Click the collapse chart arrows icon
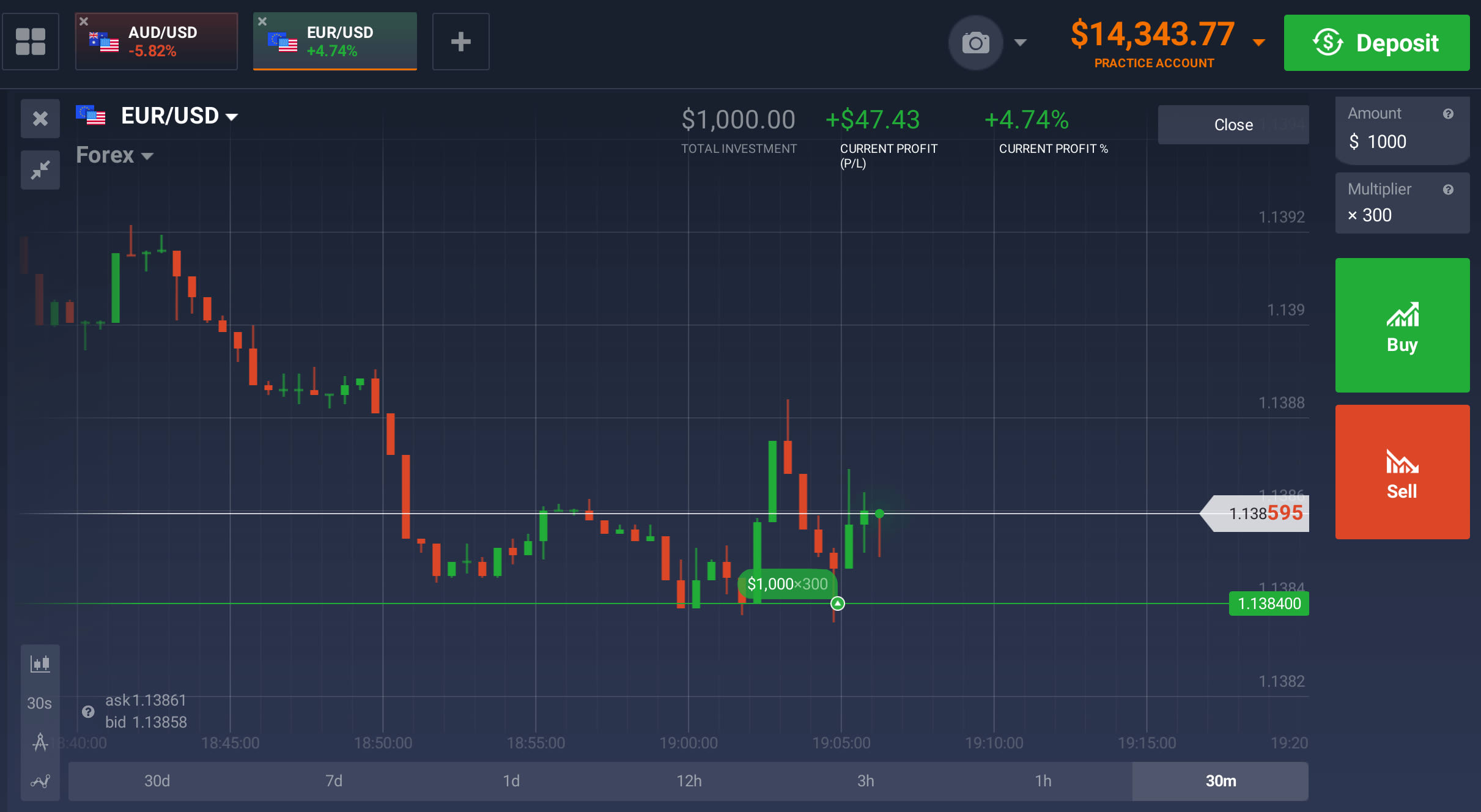Viewport: 1481px width, 812px height. click(40, 169)
